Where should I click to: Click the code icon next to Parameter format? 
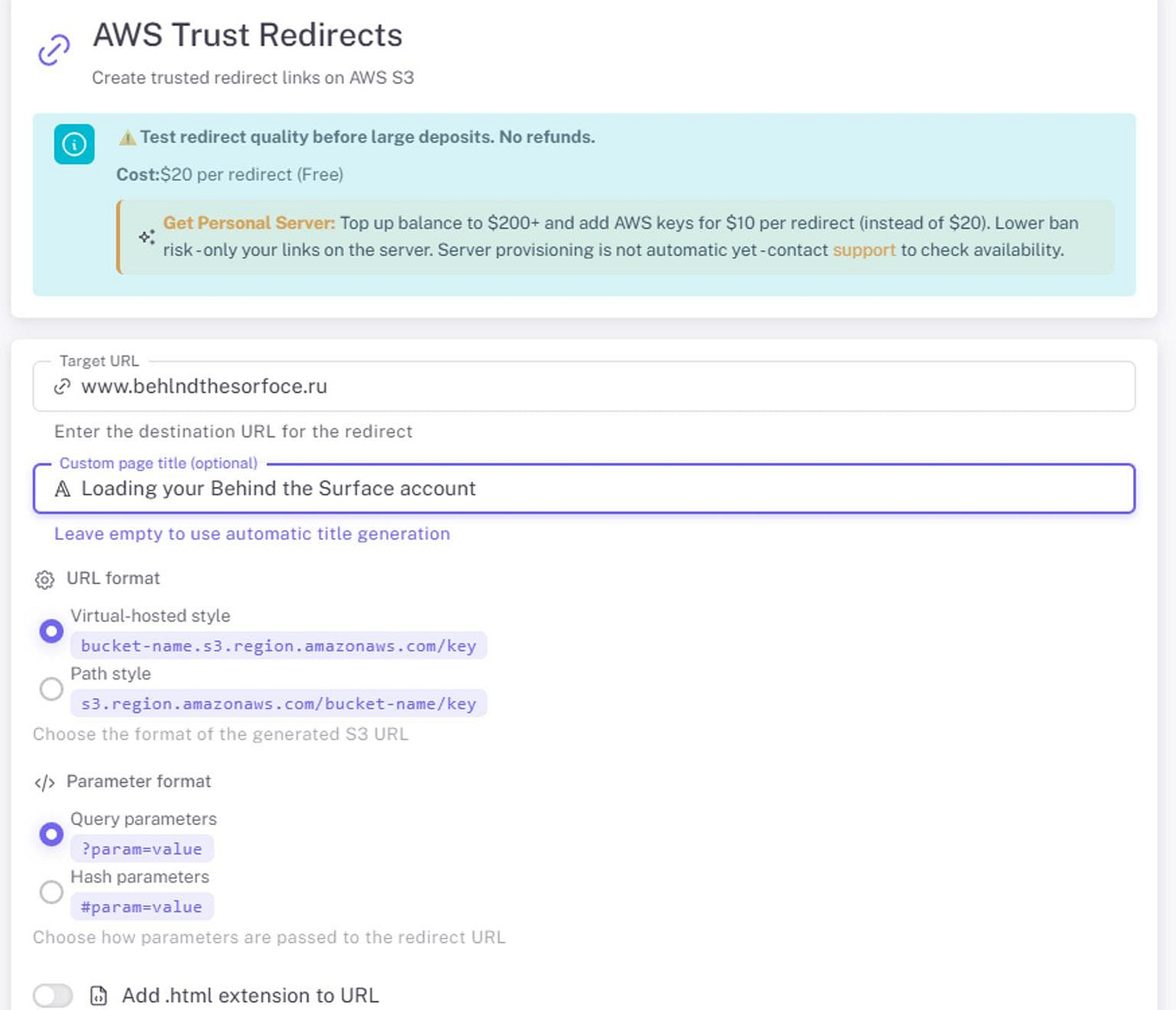point(44,781)
